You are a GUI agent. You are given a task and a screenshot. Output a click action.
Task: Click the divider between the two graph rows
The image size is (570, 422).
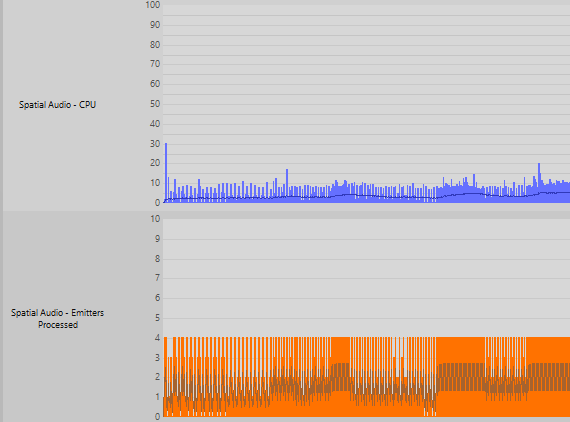click(285, 212)
